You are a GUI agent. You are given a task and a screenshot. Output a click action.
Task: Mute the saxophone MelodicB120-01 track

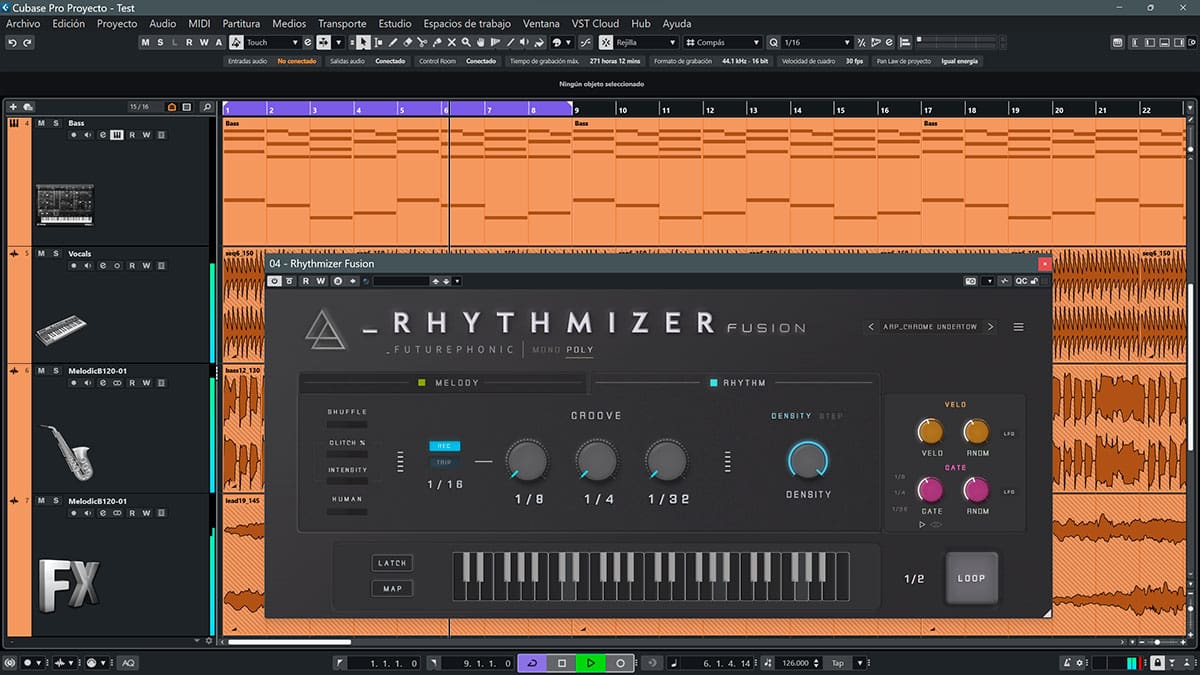[41, 371]
